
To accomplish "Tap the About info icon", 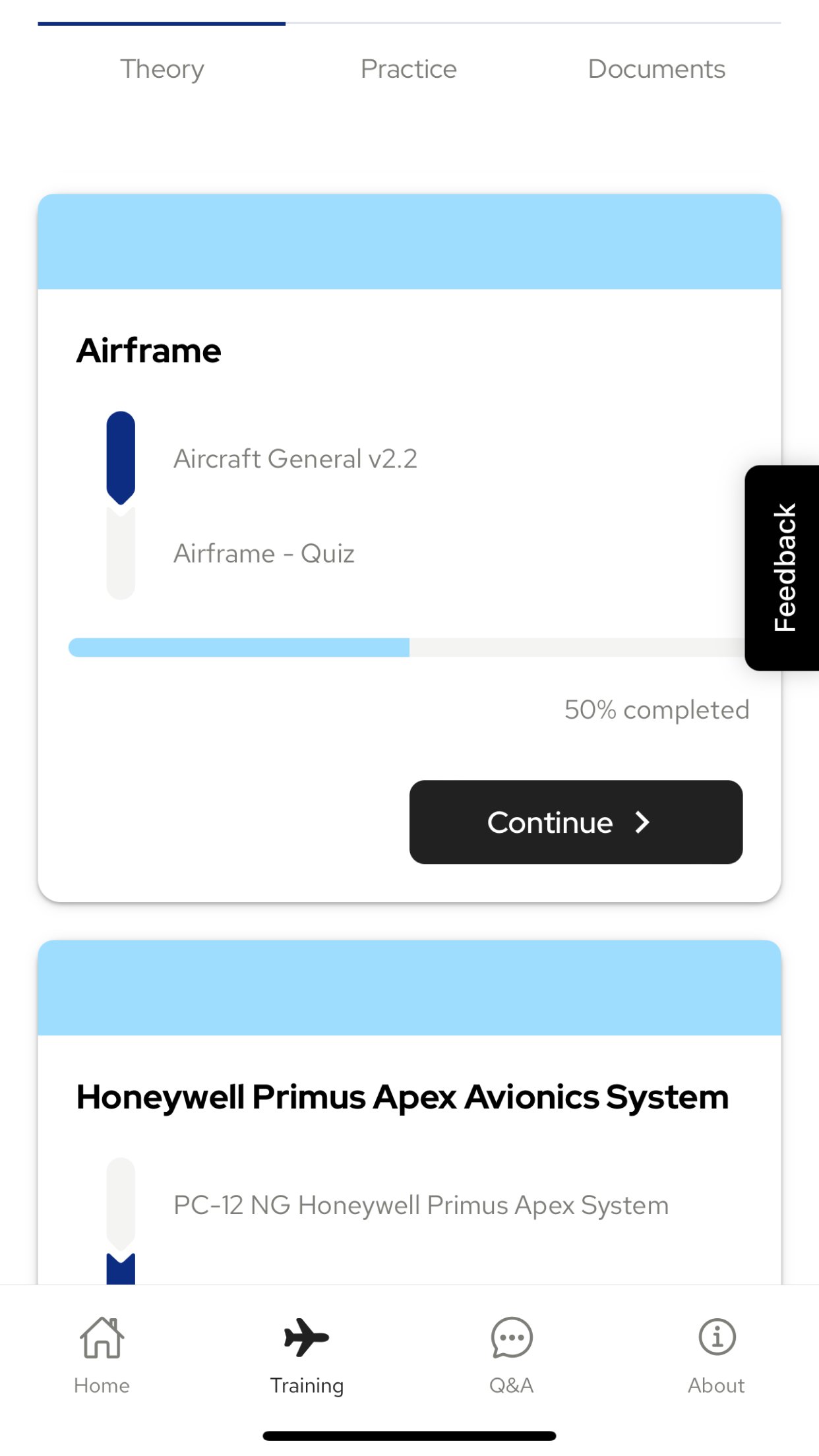I will pos(717,1337).
